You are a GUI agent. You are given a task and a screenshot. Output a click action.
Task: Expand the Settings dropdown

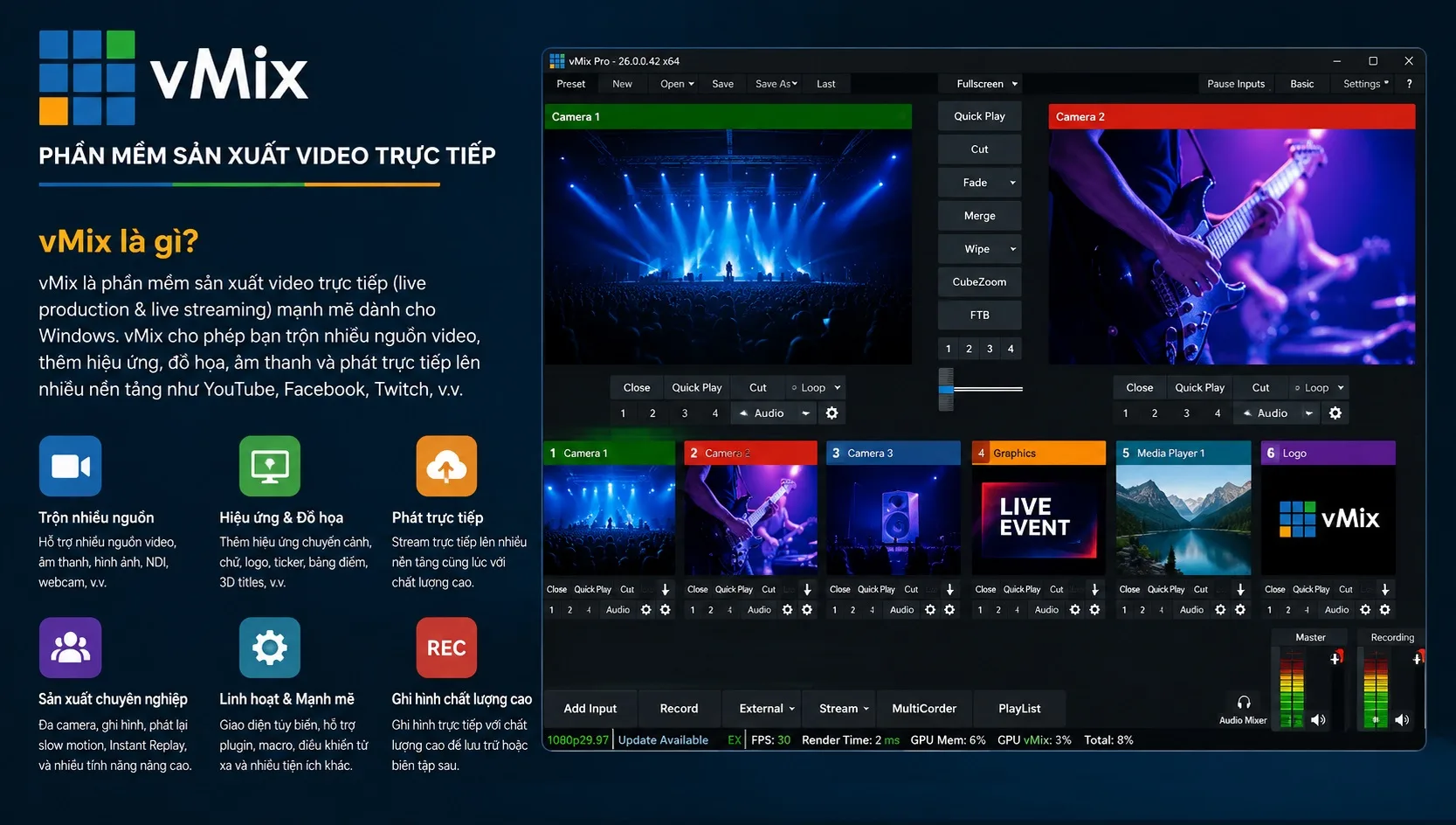tap(1366, 84)
